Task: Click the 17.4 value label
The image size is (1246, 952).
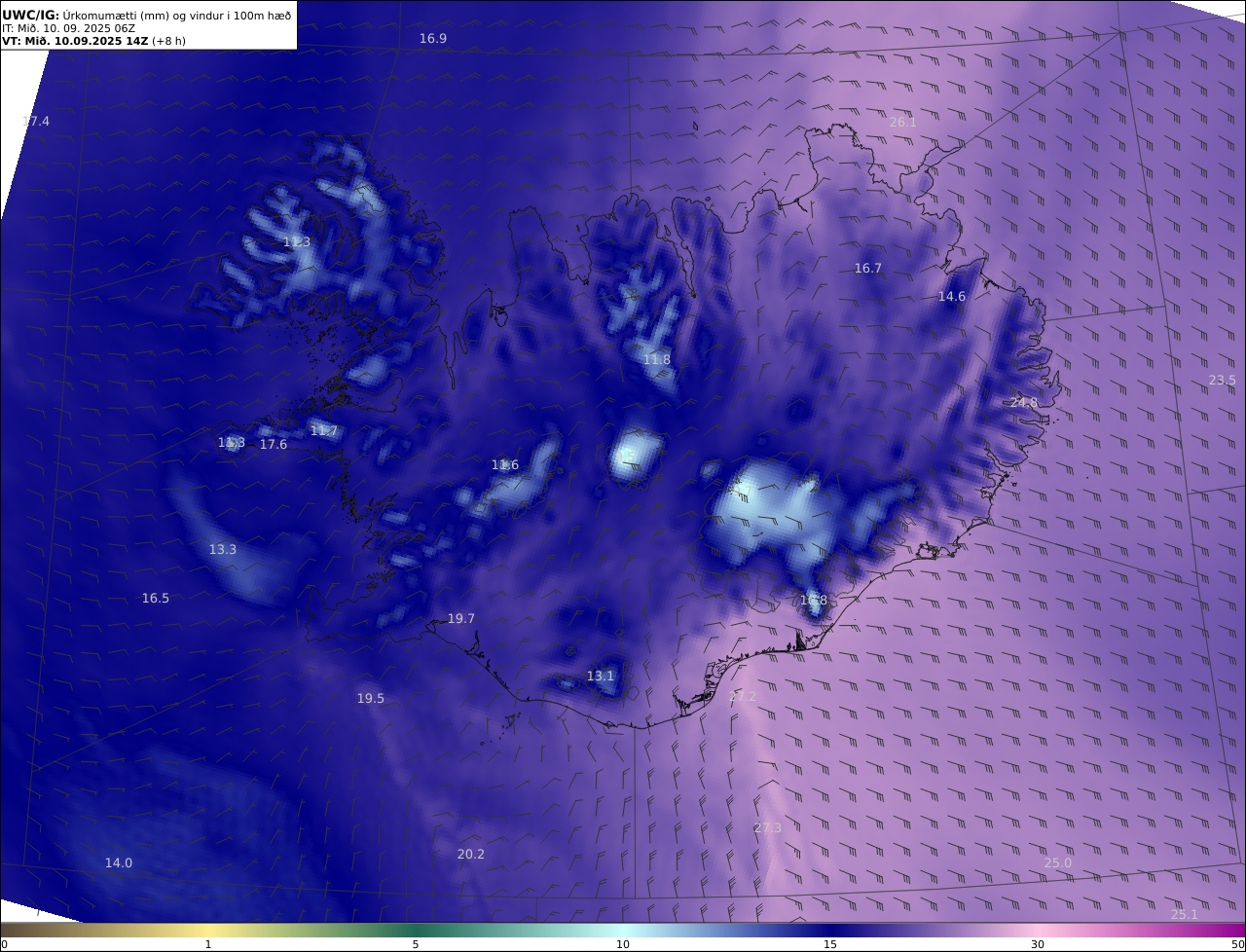Action: (36, 122)
